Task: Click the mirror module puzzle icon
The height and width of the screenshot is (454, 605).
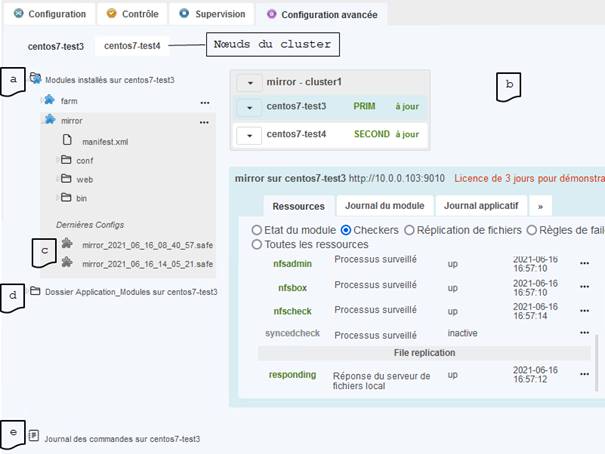Action: (48, 121)
